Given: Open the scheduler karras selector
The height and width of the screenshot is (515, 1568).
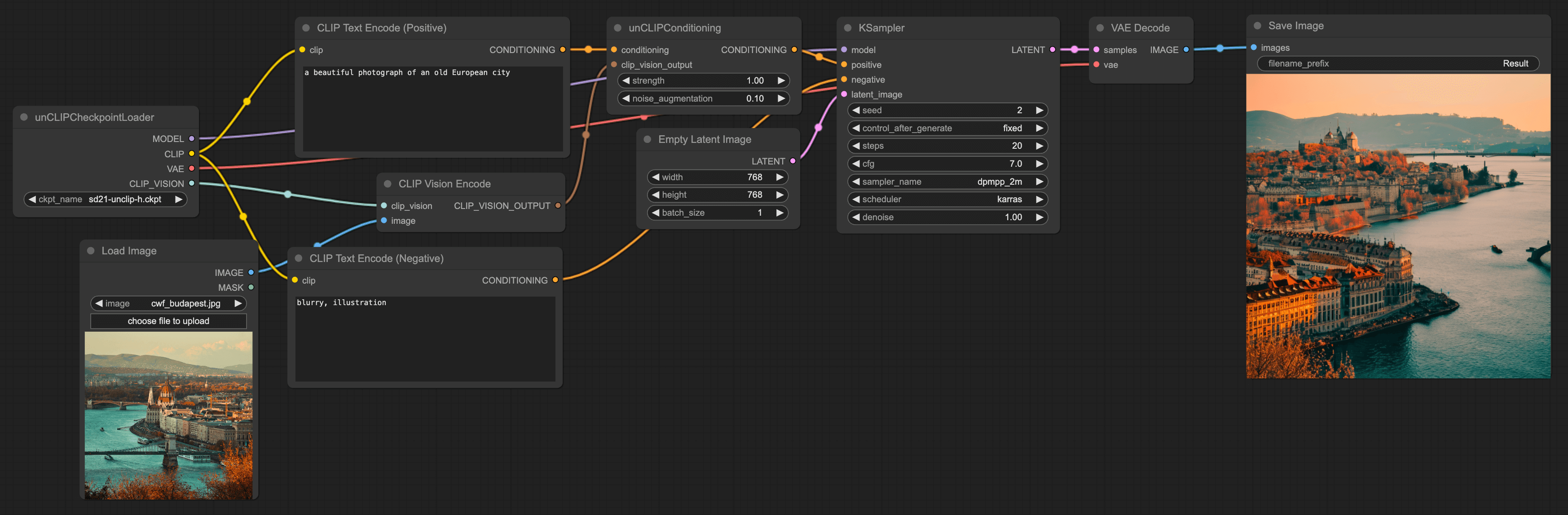Looking at the screenshot, I should point(947,199).
